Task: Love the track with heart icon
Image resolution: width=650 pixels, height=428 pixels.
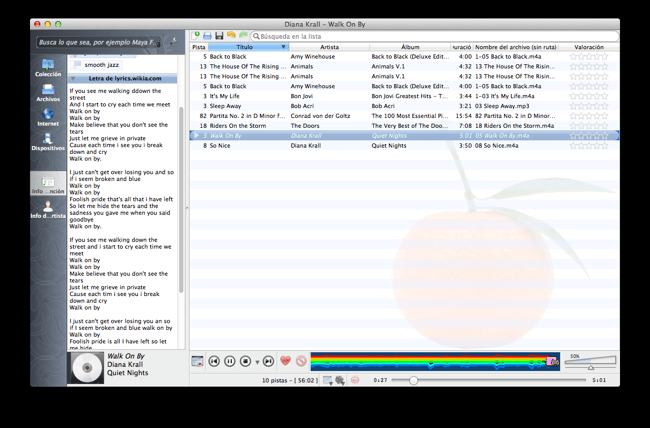Action: pos(285,361)
